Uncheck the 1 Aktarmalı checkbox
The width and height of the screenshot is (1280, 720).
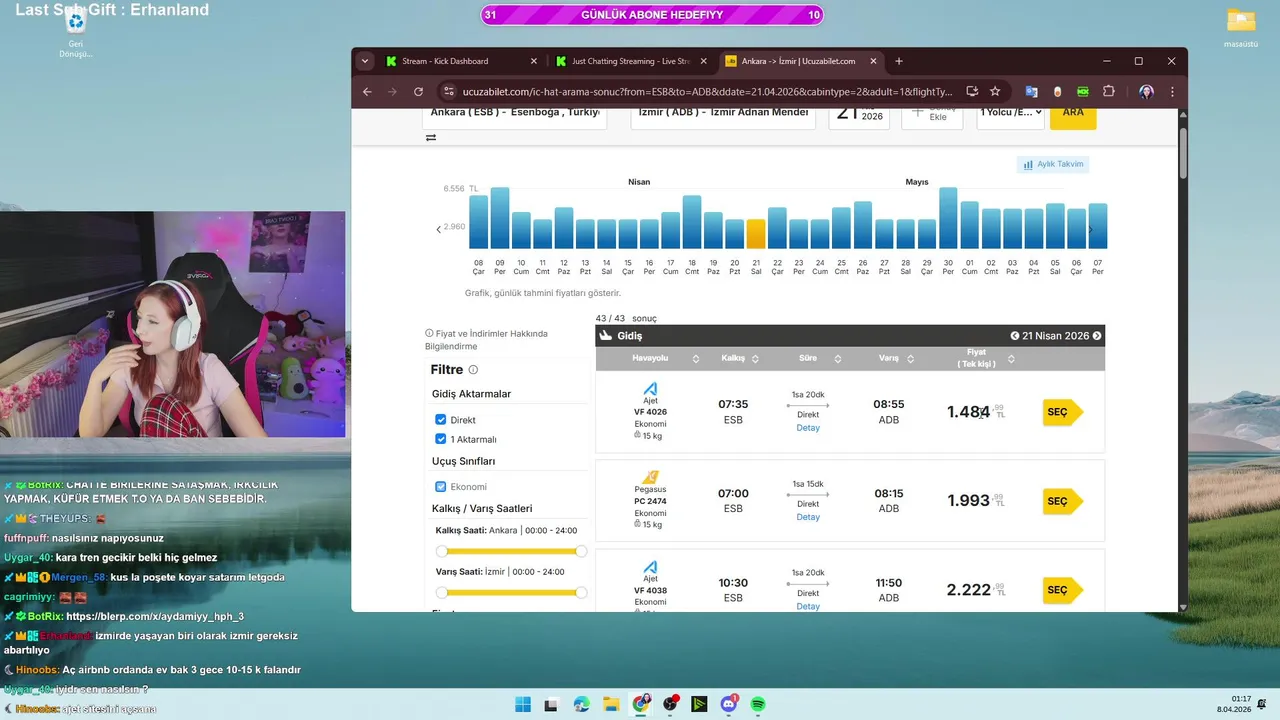pyautogui.click(x=441, y=439)
